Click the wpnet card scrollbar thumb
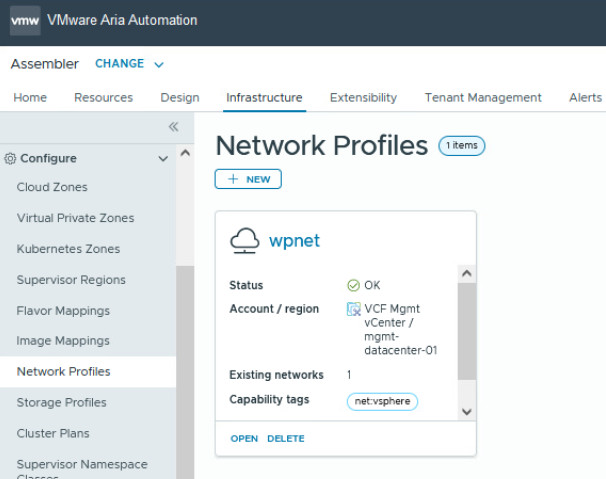This screenshot has width=606, height=479. pyautogui.click(x=466, y=331)
